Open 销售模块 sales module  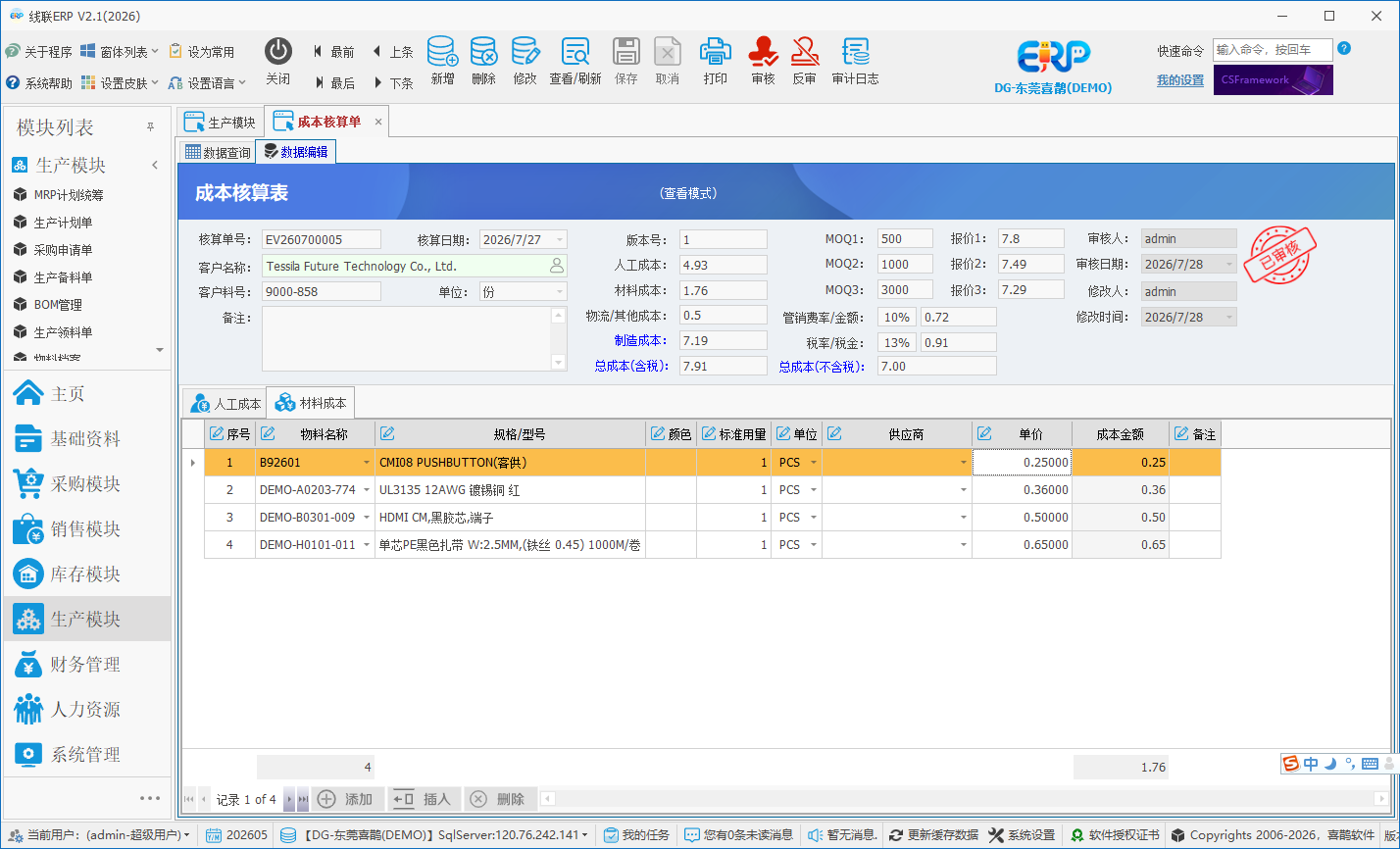pyautogui.click(x=86, y=529)
